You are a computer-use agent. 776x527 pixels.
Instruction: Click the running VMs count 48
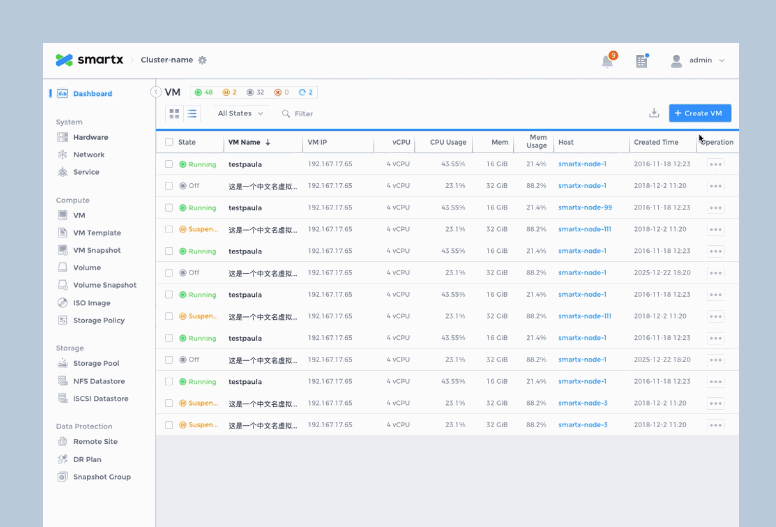pos(203,93)
